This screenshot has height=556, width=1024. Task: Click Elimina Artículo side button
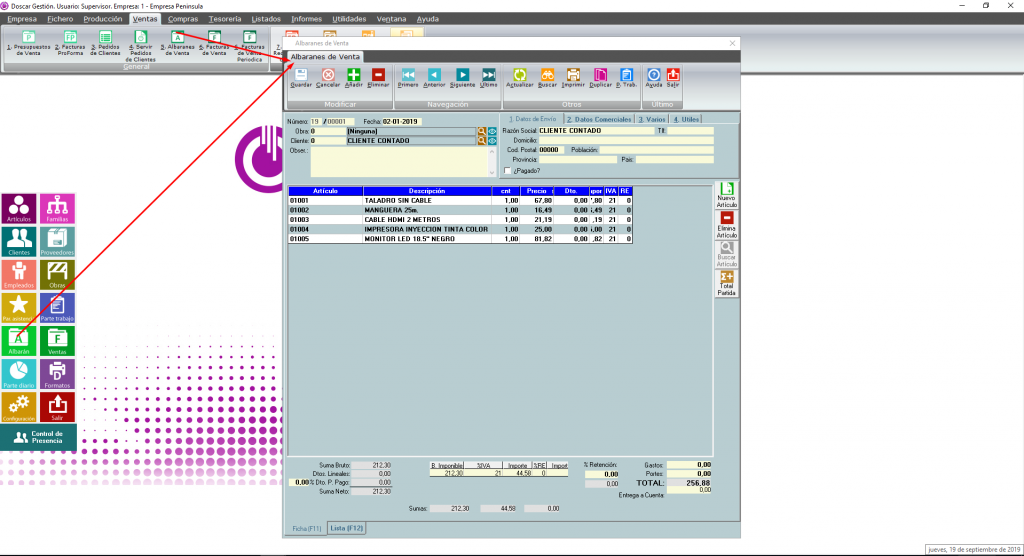(x=726, y=225)
